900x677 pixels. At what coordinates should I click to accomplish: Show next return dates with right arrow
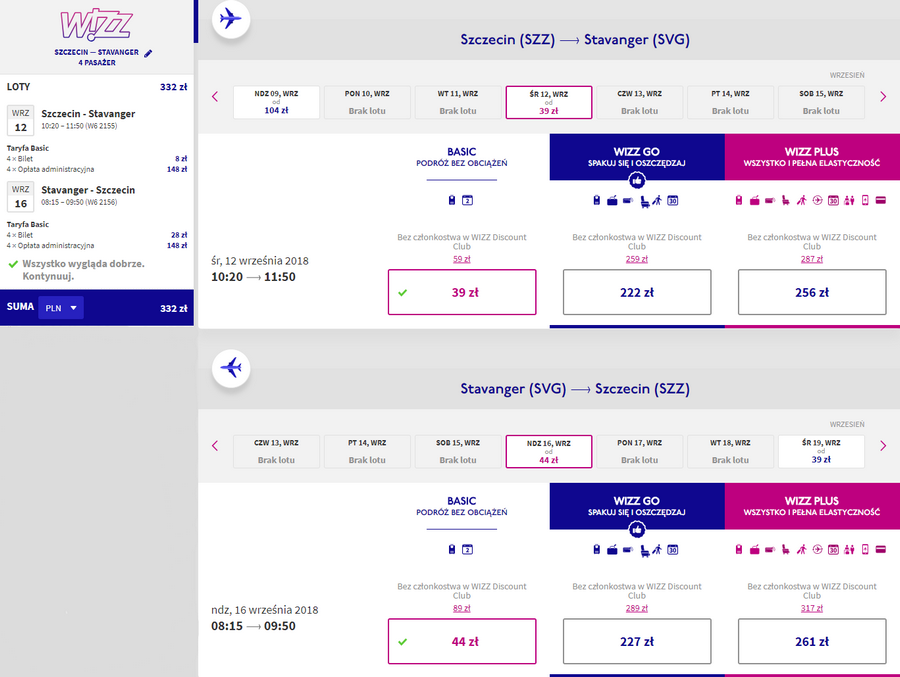point(883,446)
